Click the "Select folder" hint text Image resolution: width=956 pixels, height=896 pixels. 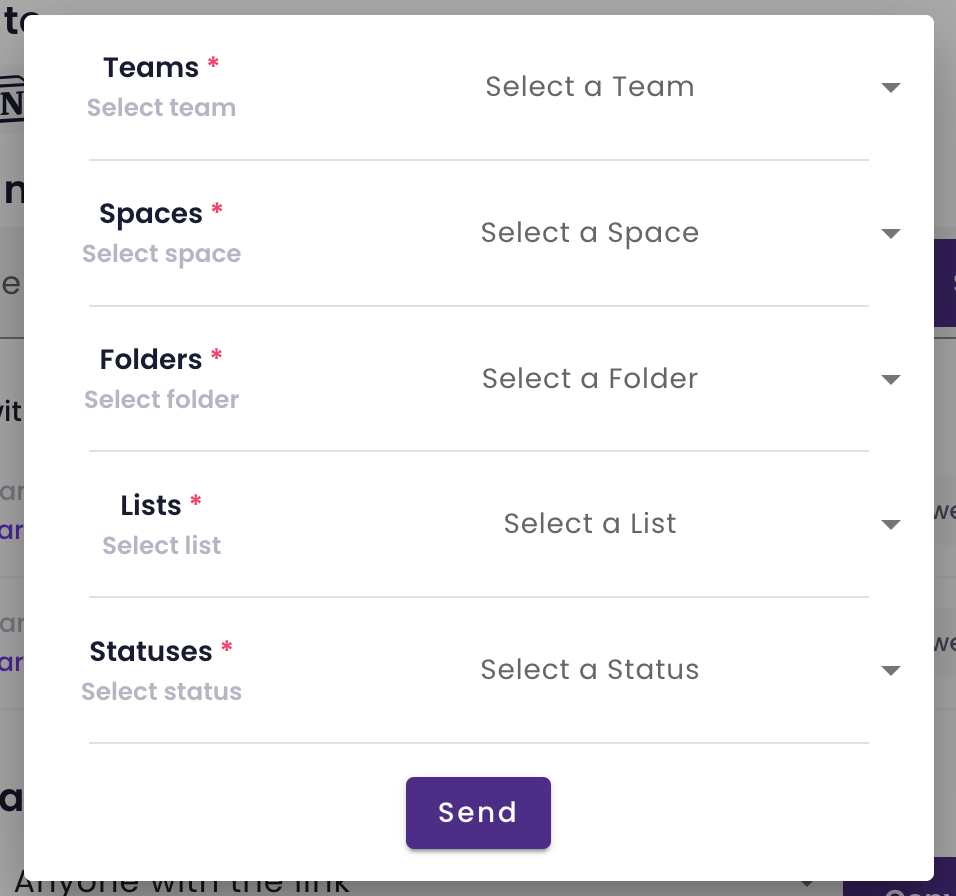tap(162, 400)
